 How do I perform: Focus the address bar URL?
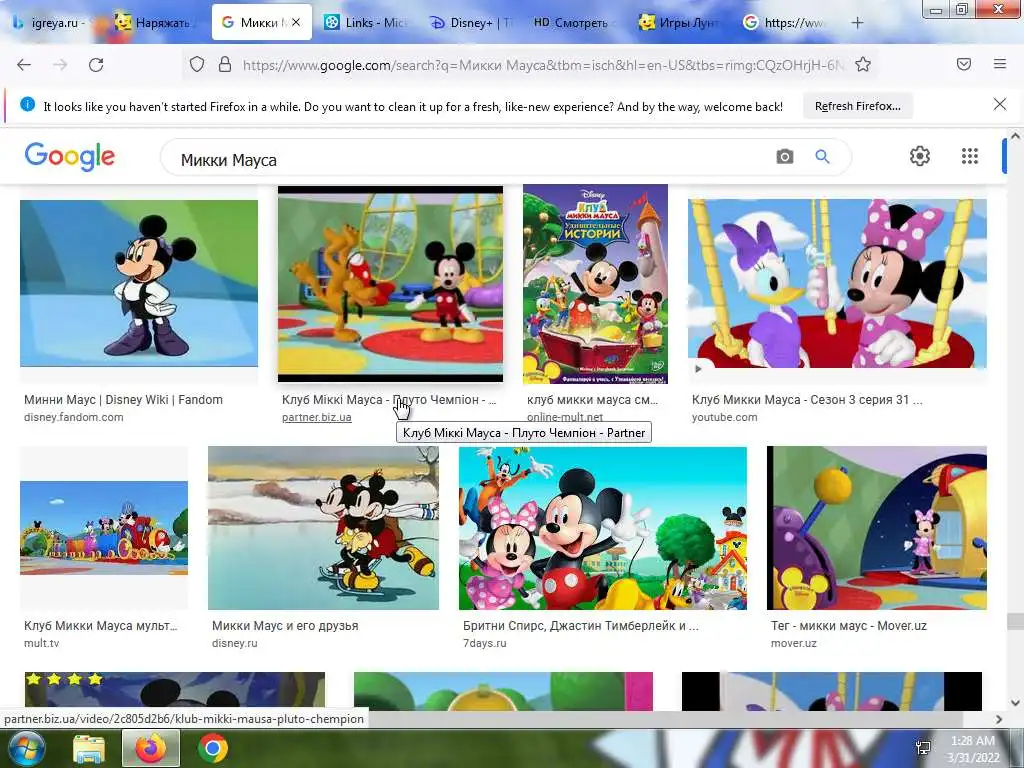pos(542,65)
